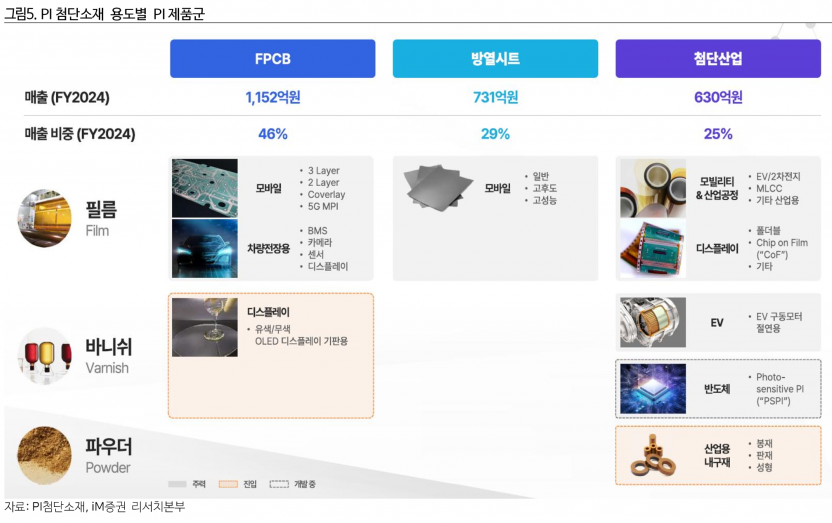Click the 5G MPI bullet item
Screen dimensions: 832x523
(323, 206)
